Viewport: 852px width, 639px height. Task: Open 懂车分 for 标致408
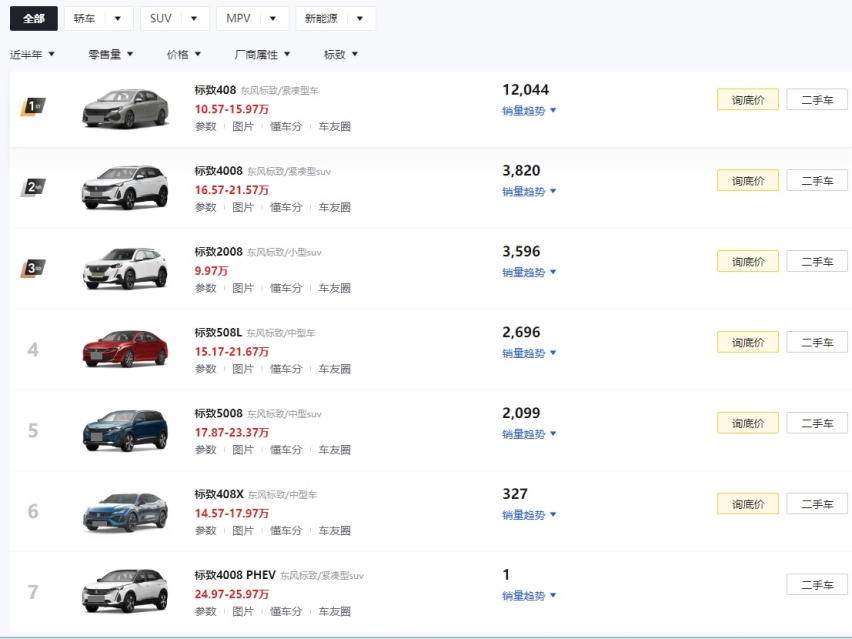point(286,127)
